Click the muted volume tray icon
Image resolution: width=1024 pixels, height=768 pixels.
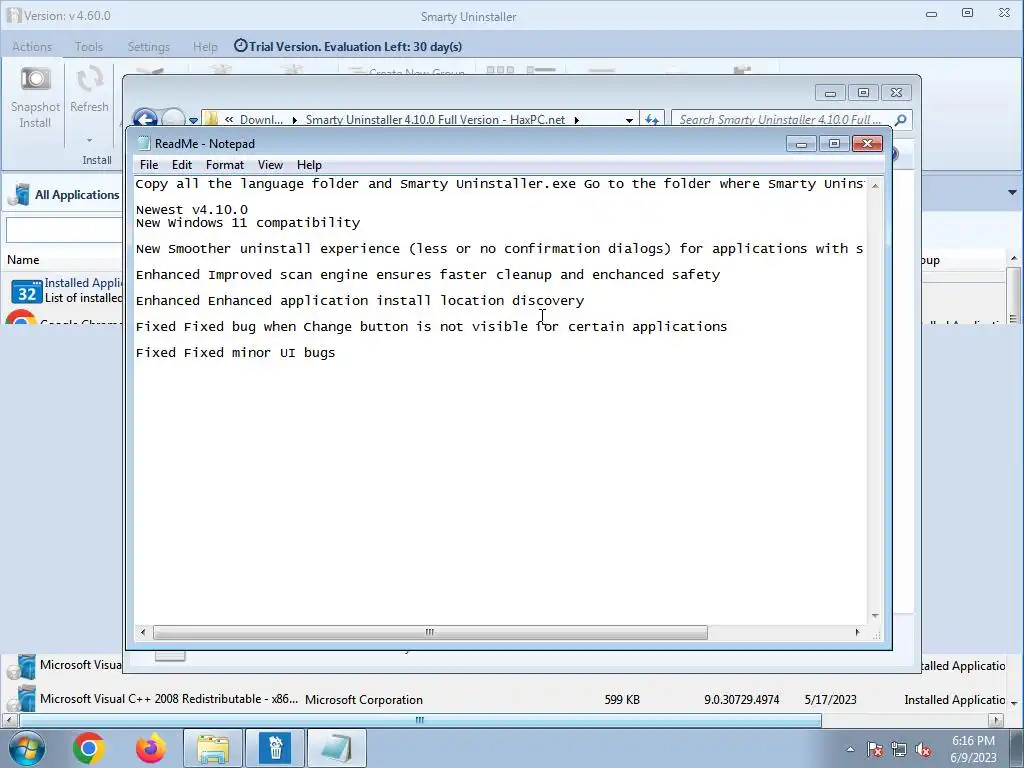923,750
